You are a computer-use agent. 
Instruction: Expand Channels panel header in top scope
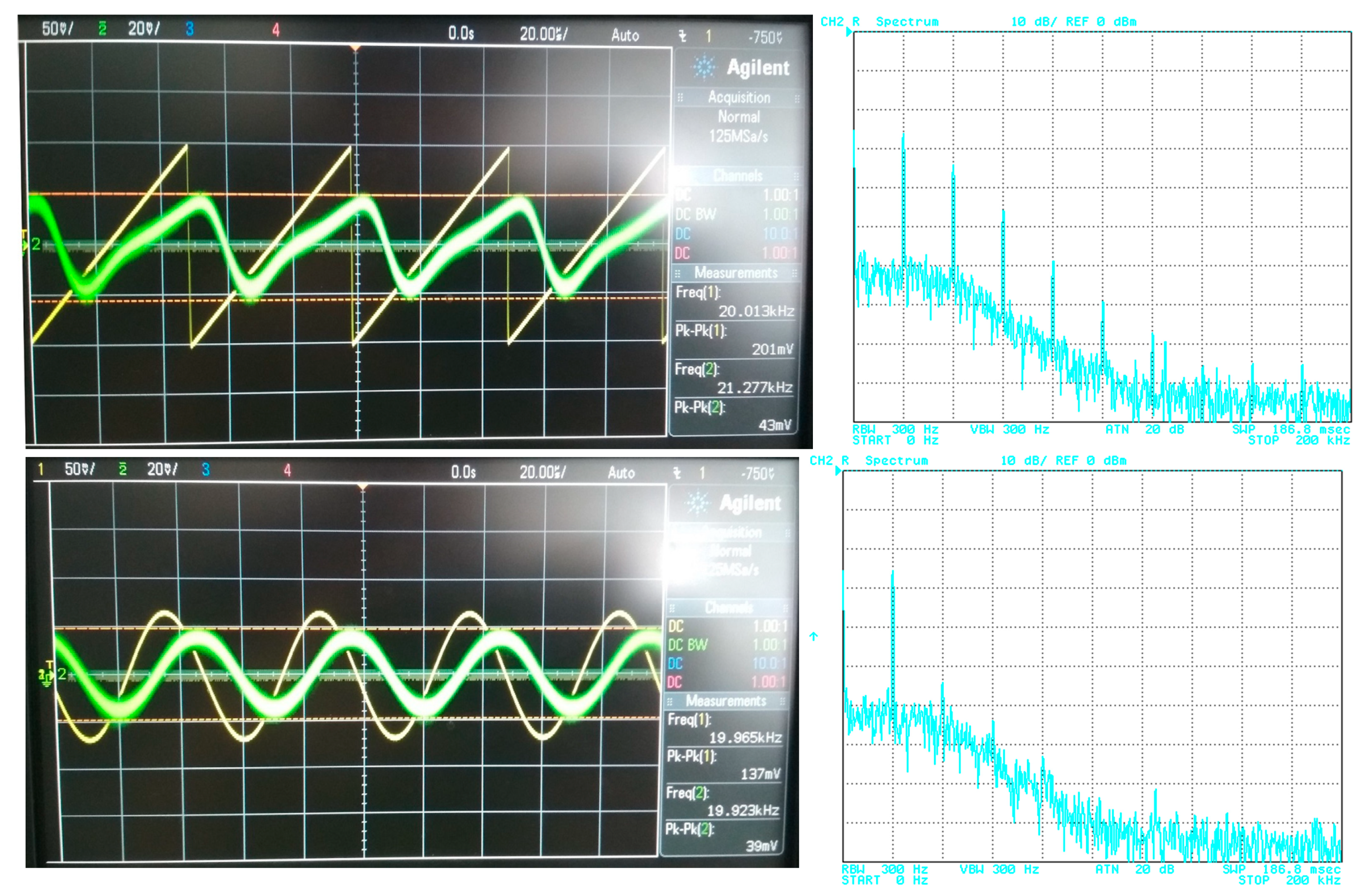737,175
